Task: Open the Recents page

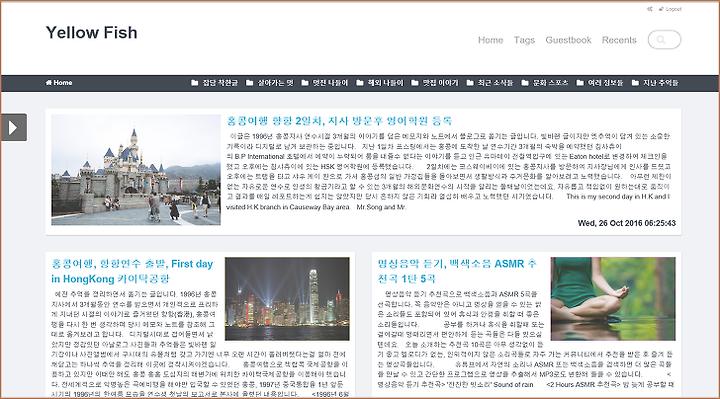Action: pyautogui.click(x=619, y=40)
